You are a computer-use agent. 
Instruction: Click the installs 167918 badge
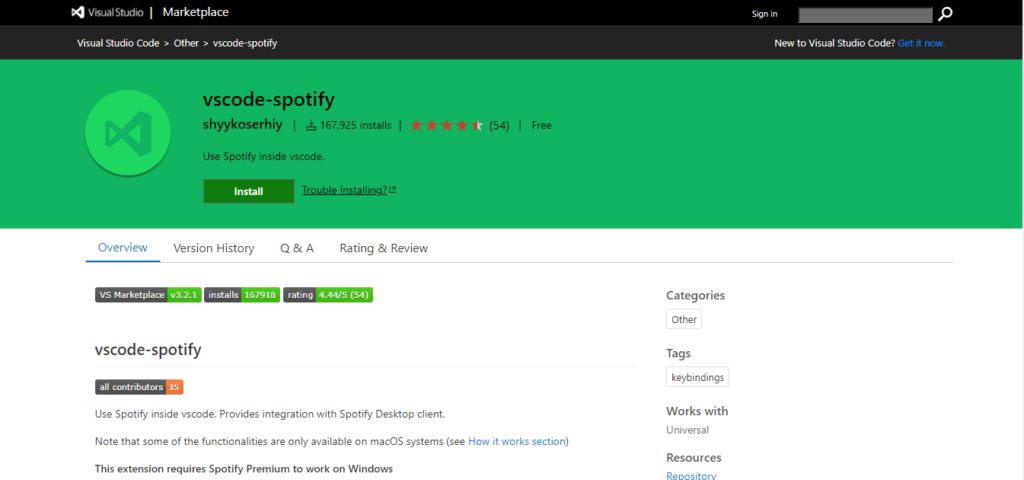[242, 295]
